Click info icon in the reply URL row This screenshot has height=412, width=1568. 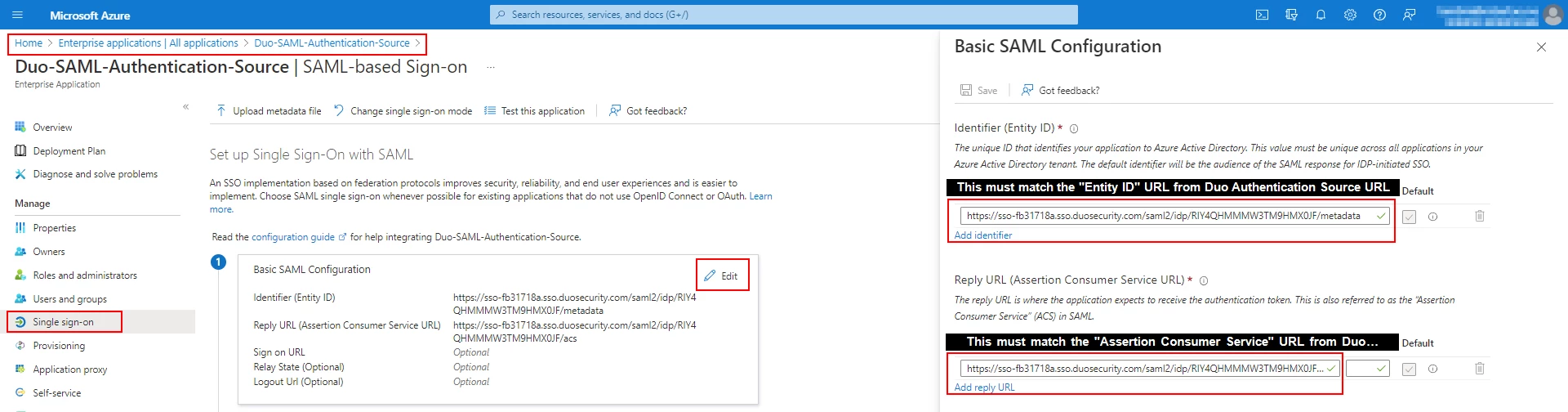(x=1432, y=369)
